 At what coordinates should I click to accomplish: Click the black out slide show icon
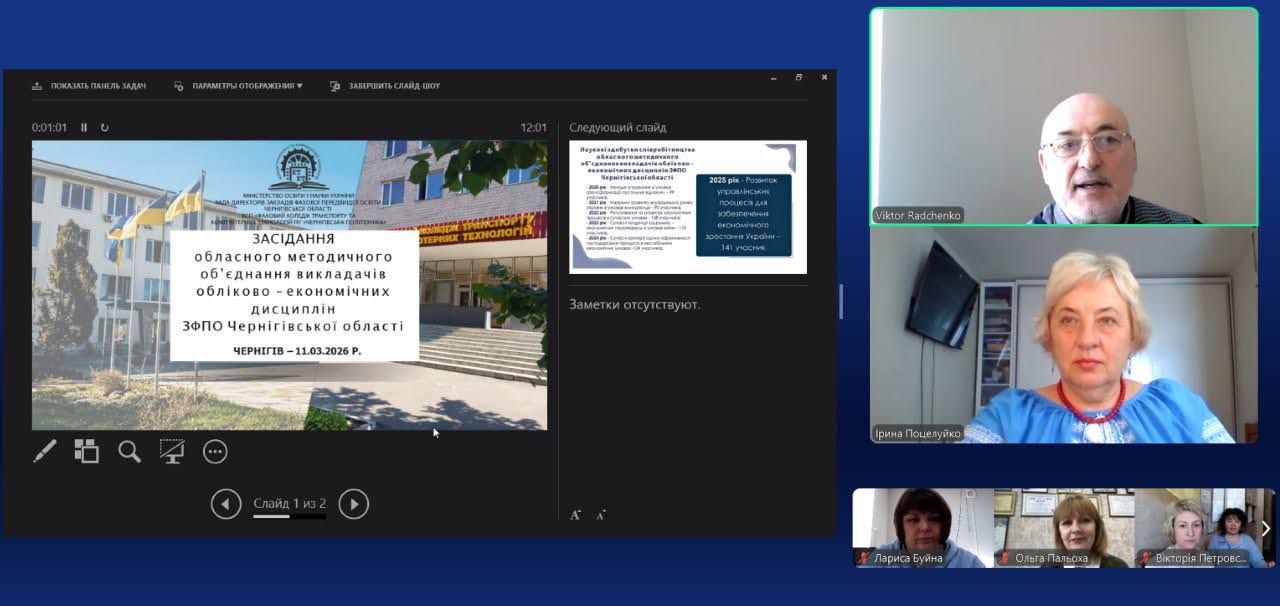(172, 452)
